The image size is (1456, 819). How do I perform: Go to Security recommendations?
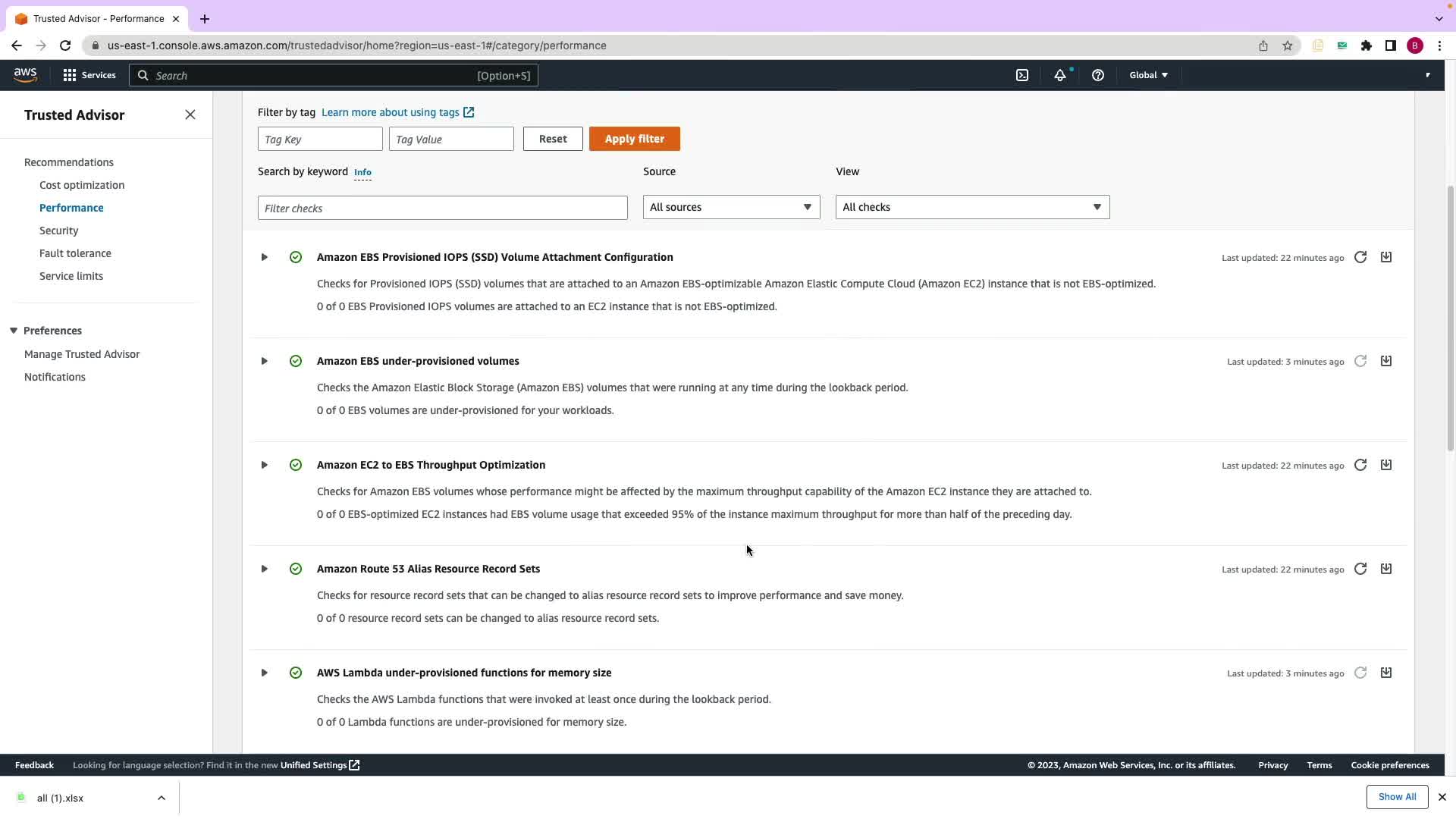click(x=58, y=231)
